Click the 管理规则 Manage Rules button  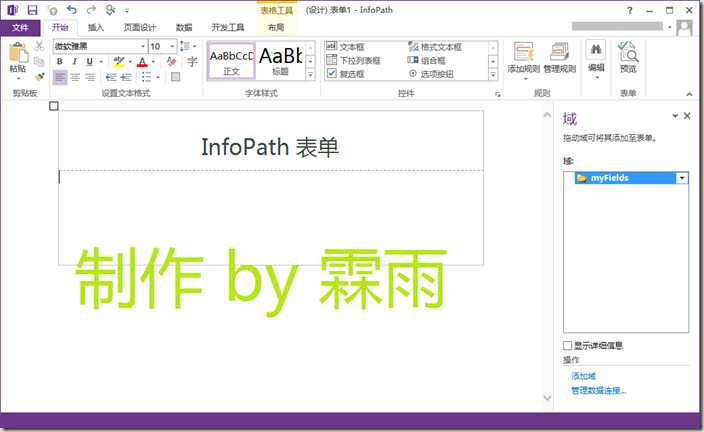click(559, 57)
